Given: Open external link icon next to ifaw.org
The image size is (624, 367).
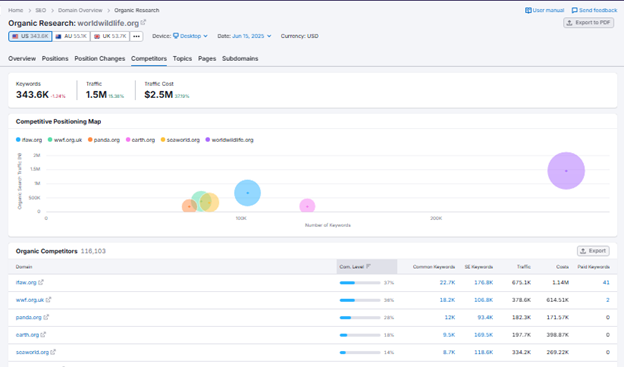Looking at the screenshot, I should click(41, 282).
